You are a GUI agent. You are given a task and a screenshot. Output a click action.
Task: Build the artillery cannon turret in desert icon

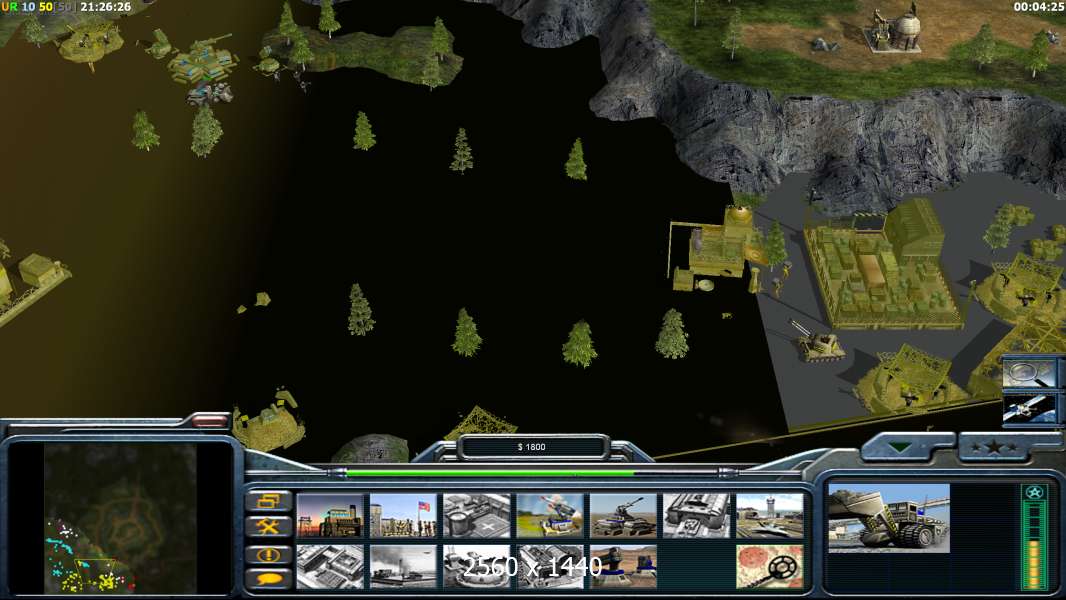click(x=623, y=515)
